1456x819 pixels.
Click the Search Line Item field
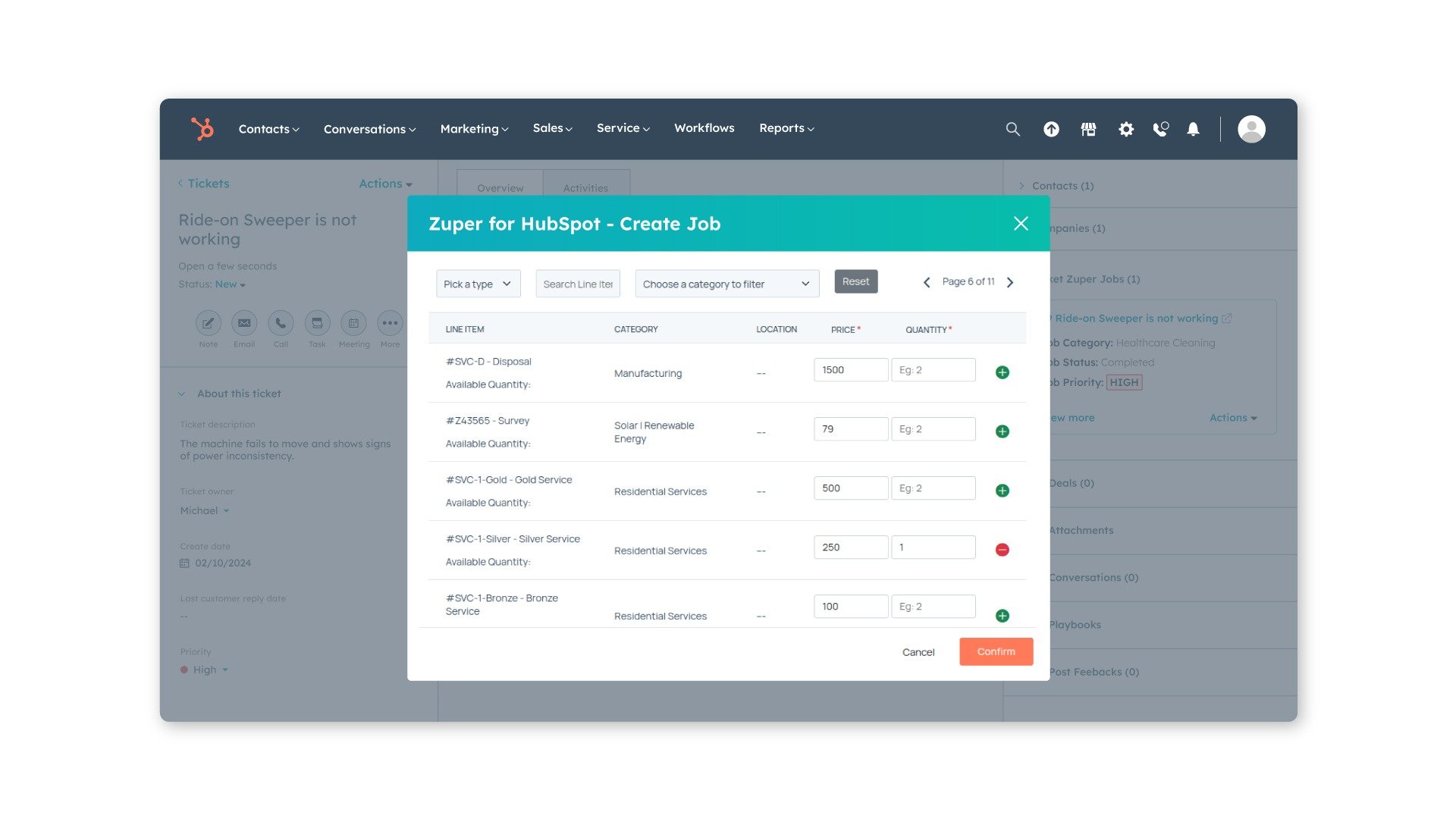[578, 284]
